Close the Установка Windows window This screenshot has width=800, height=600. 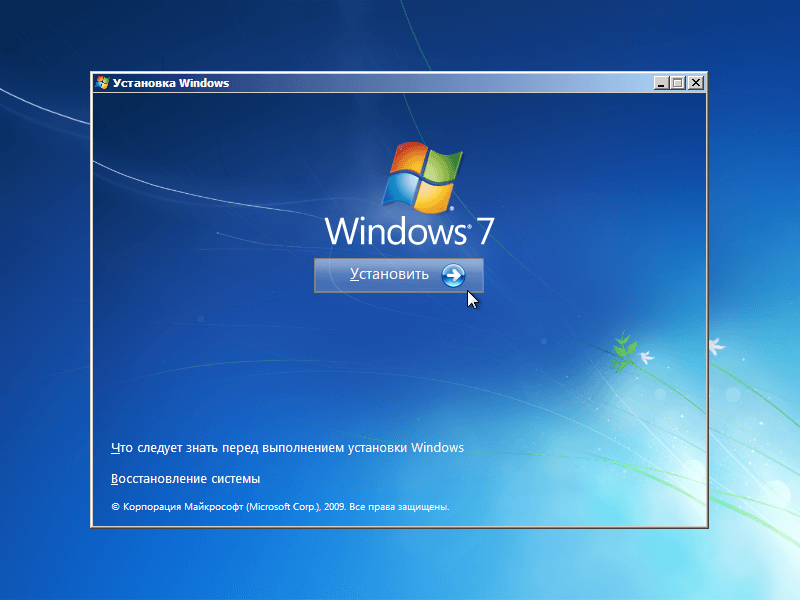click(x=695, y=83)
